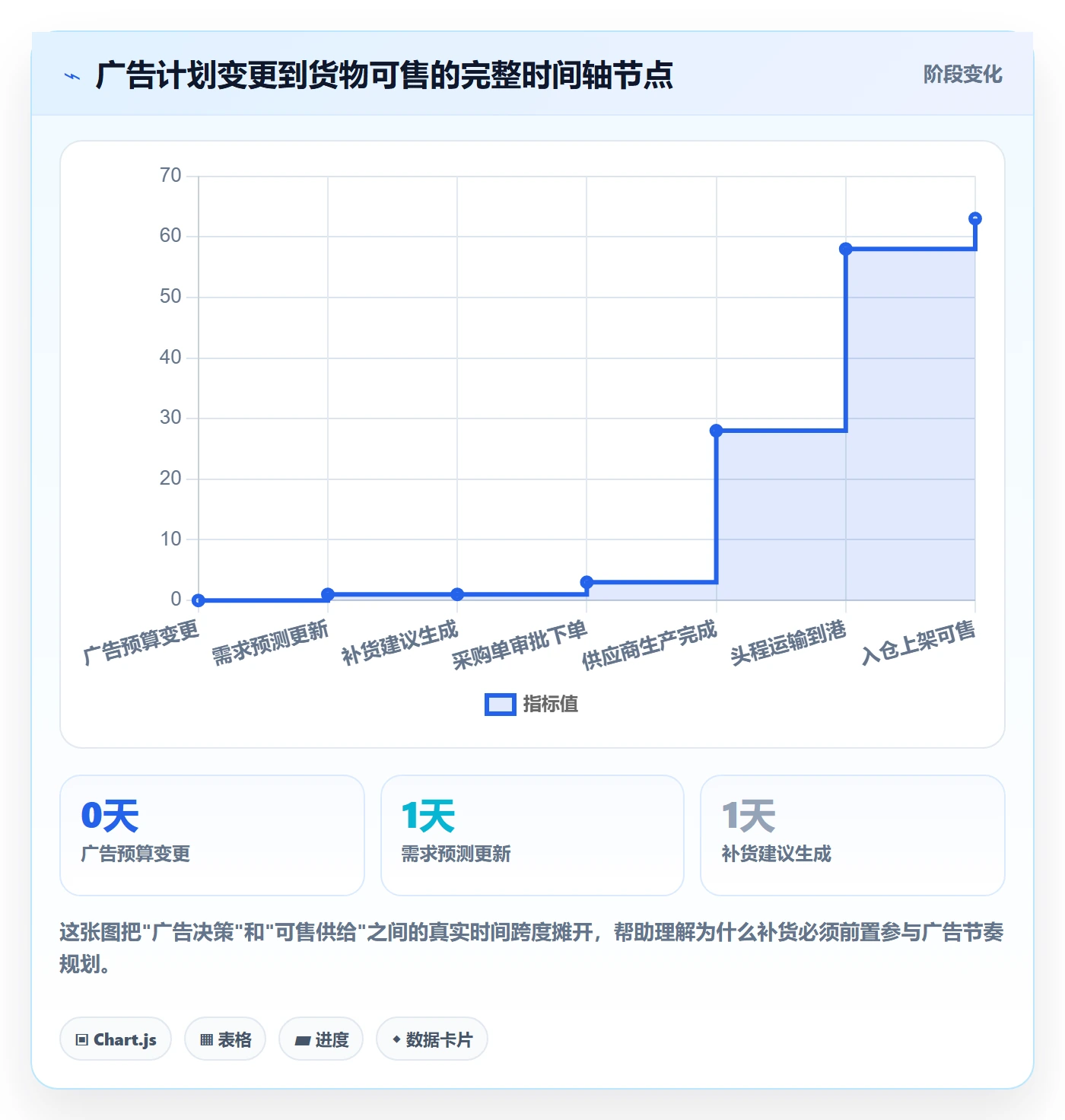This screenshot has height=1120, width=1065.
Task: Click the lightning bolt icon beside the title
Action: coord(72,76)
